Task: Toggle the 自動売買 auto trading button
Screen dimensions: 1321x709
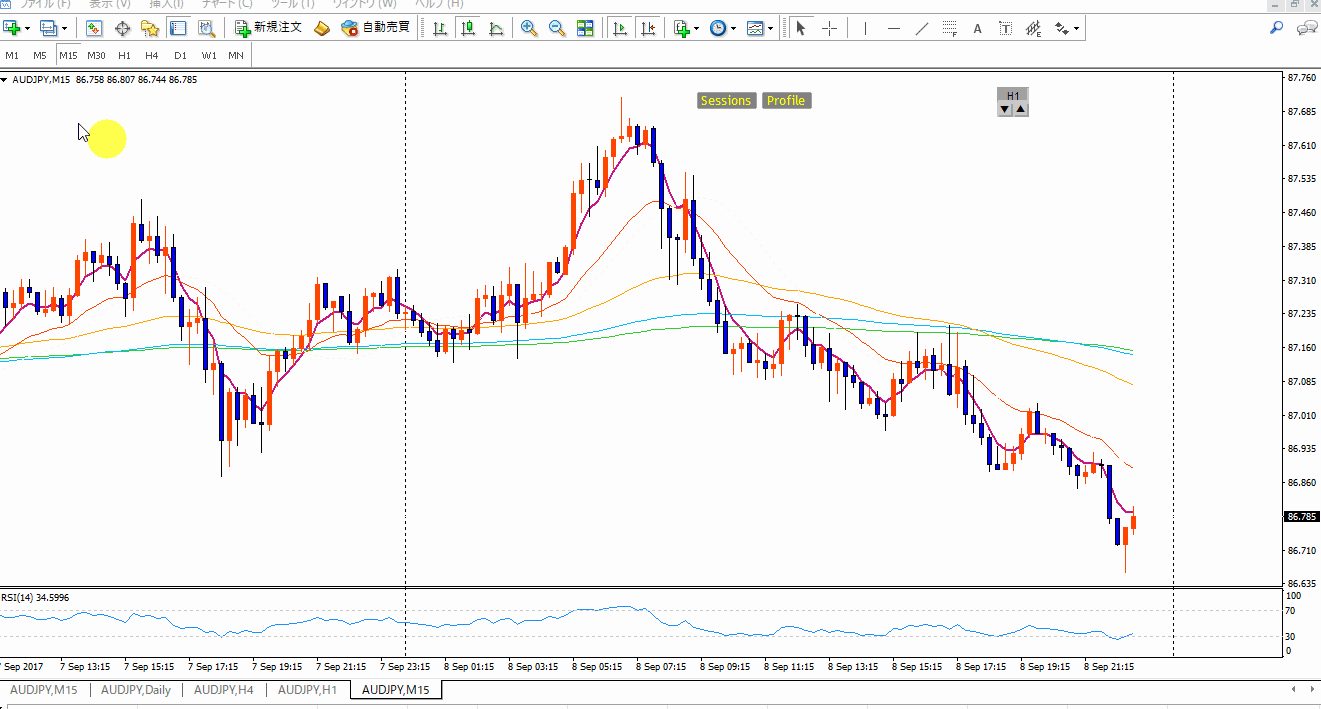Action: pos(376,28)
